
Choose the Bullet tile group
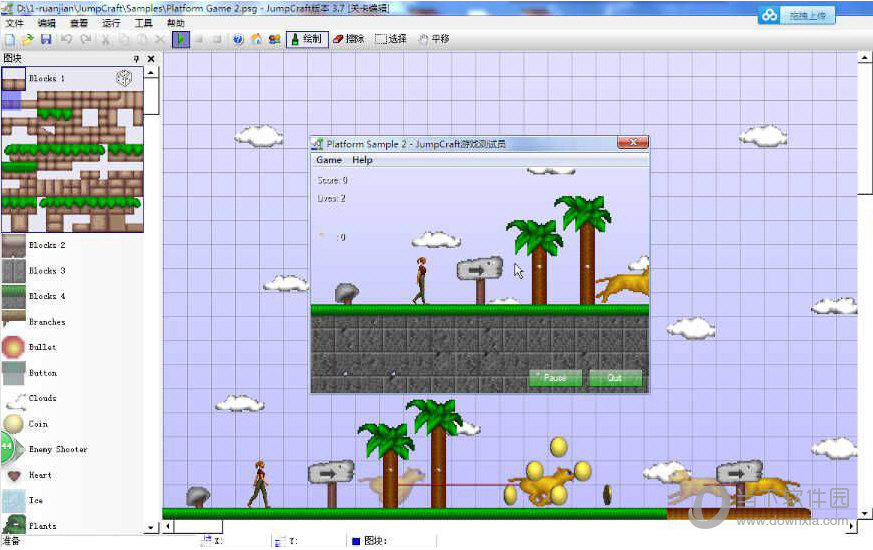point(72,347)
